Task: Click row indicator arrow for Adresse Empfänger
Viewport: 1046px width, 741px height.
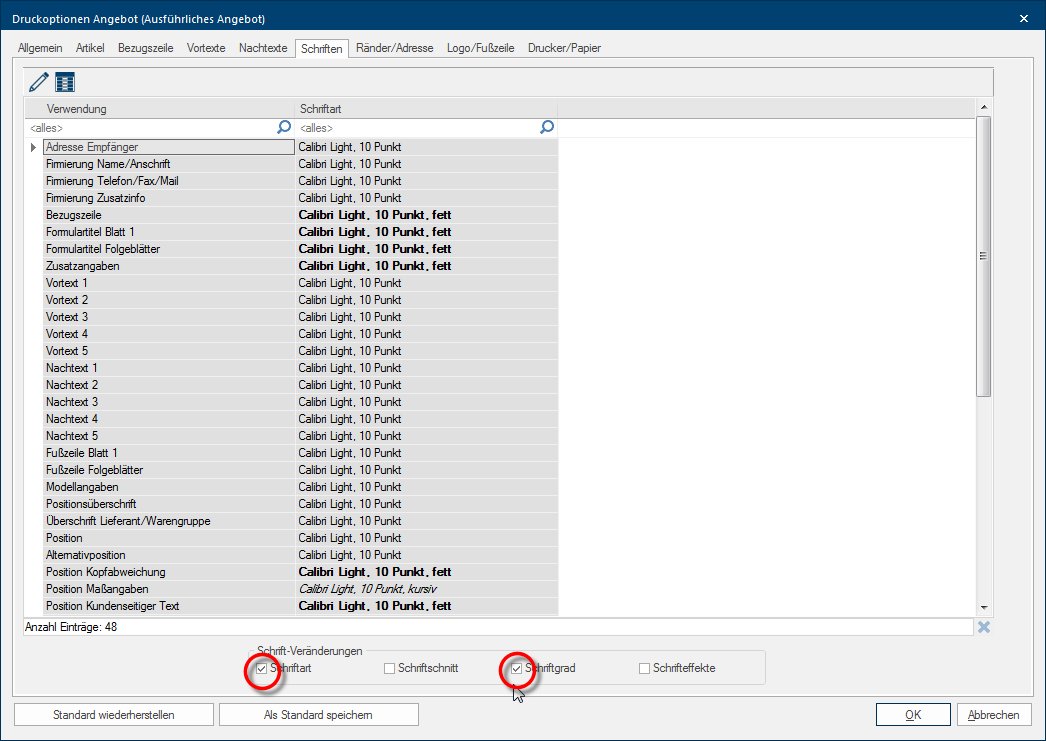Action: (34, 147)
